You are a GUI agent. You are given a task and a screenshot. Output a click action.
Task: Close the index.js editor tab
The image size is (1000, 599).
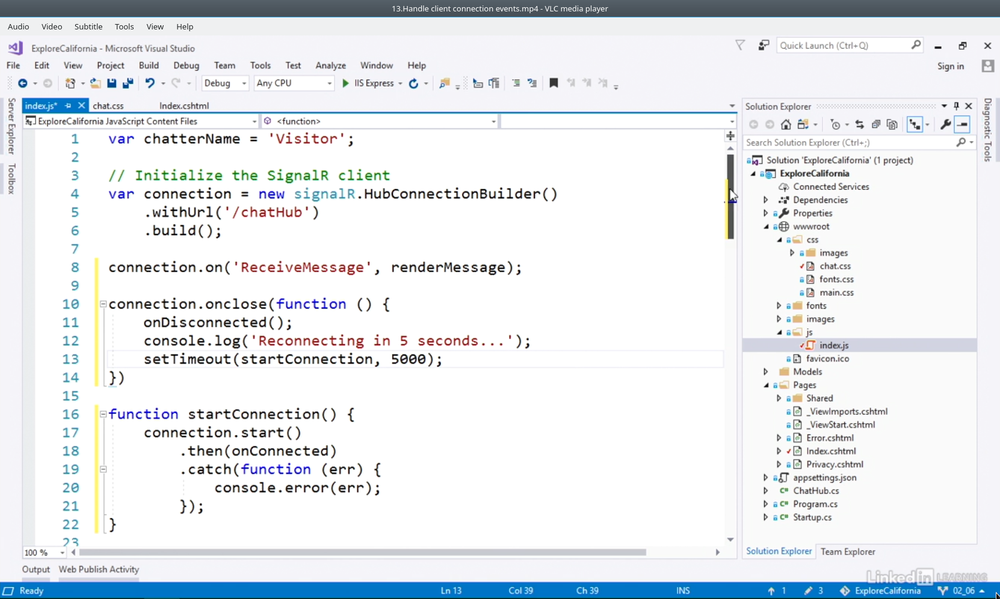(81, 106)
